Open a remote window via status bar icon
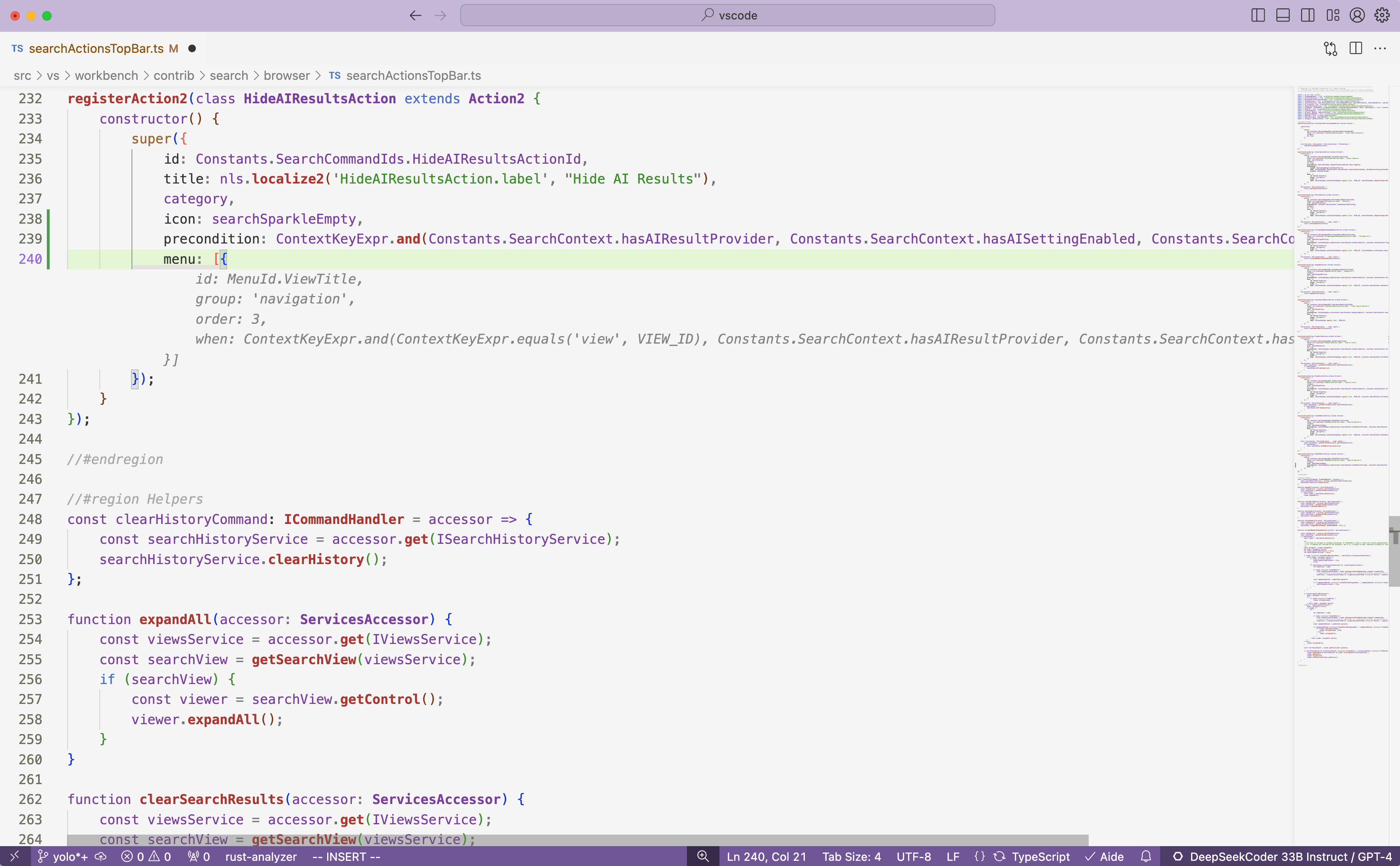This screenshot has height=866, width=1400. coord(15,856)
